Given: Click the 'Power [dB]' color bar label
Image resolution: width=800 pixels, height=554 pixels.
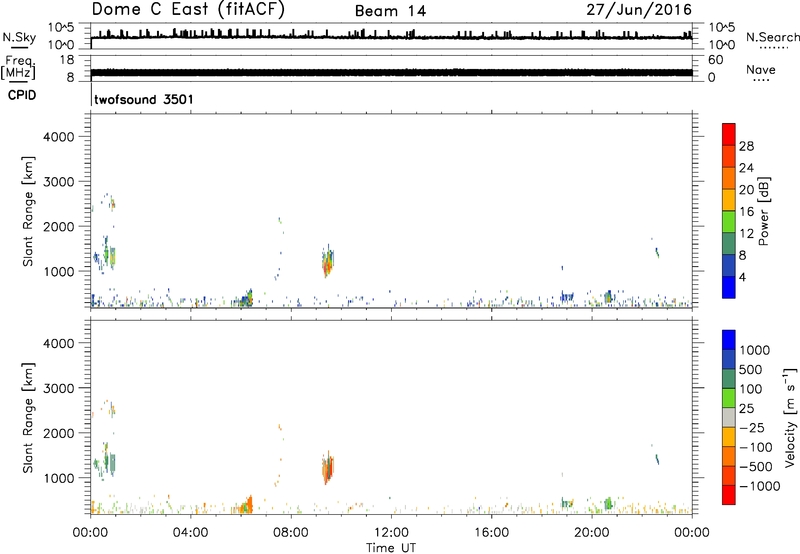Looking at the screenshot, I should pyautogui.click(x=764, y=211).
